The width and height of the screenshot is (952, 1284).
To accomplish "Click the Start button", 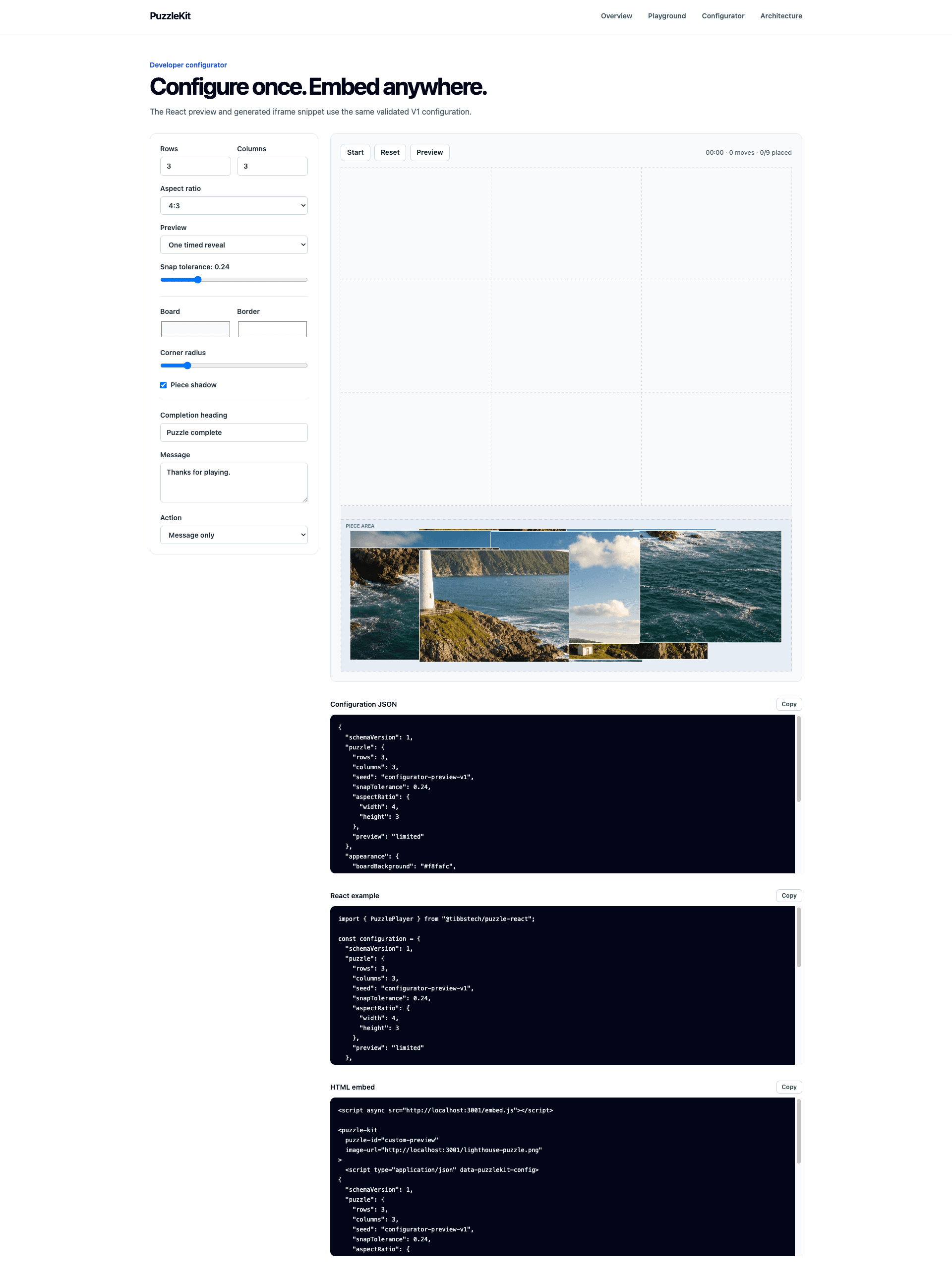I will (x=355, y=153).
